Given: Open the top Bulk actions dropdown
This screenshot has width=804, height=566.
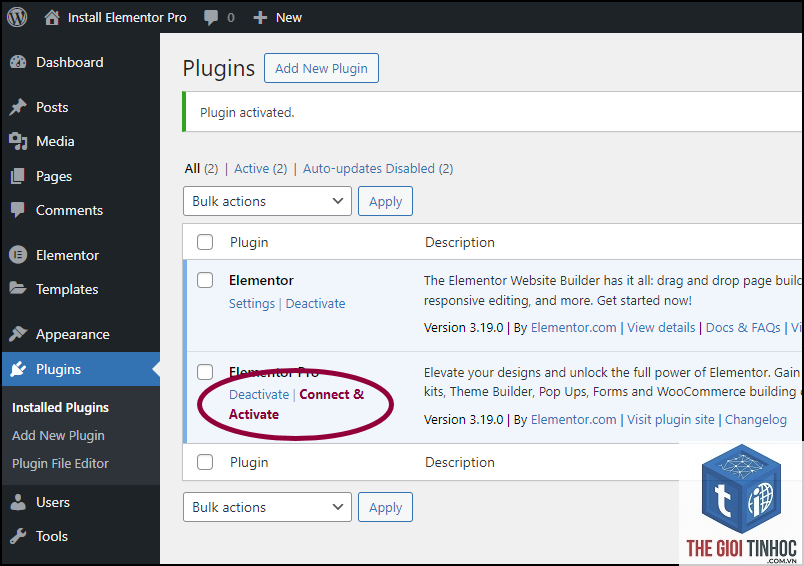Looking at the screenshot, I should pos(267,201).
